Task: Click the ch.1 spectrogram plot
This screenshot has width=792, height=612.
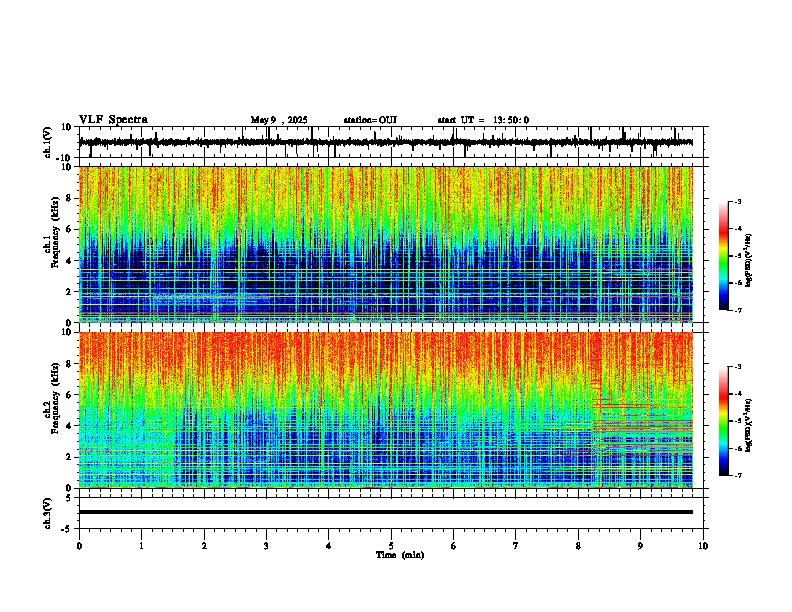Action: (386, 244)
